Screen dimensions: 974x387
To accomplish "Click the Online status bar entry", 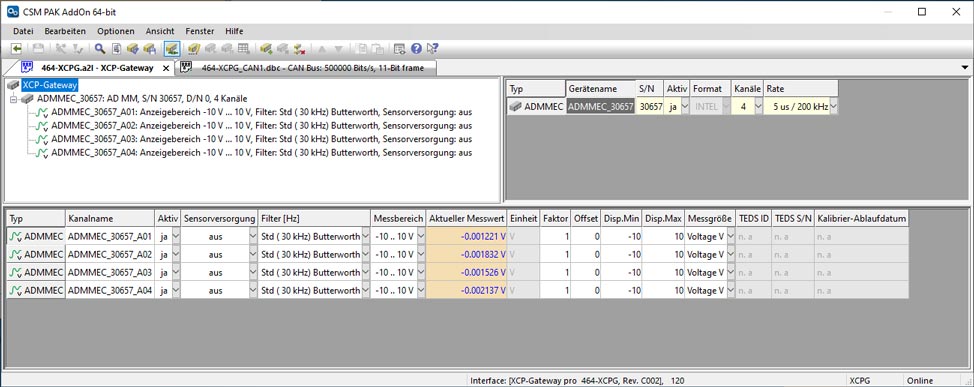I will point(920,381).
